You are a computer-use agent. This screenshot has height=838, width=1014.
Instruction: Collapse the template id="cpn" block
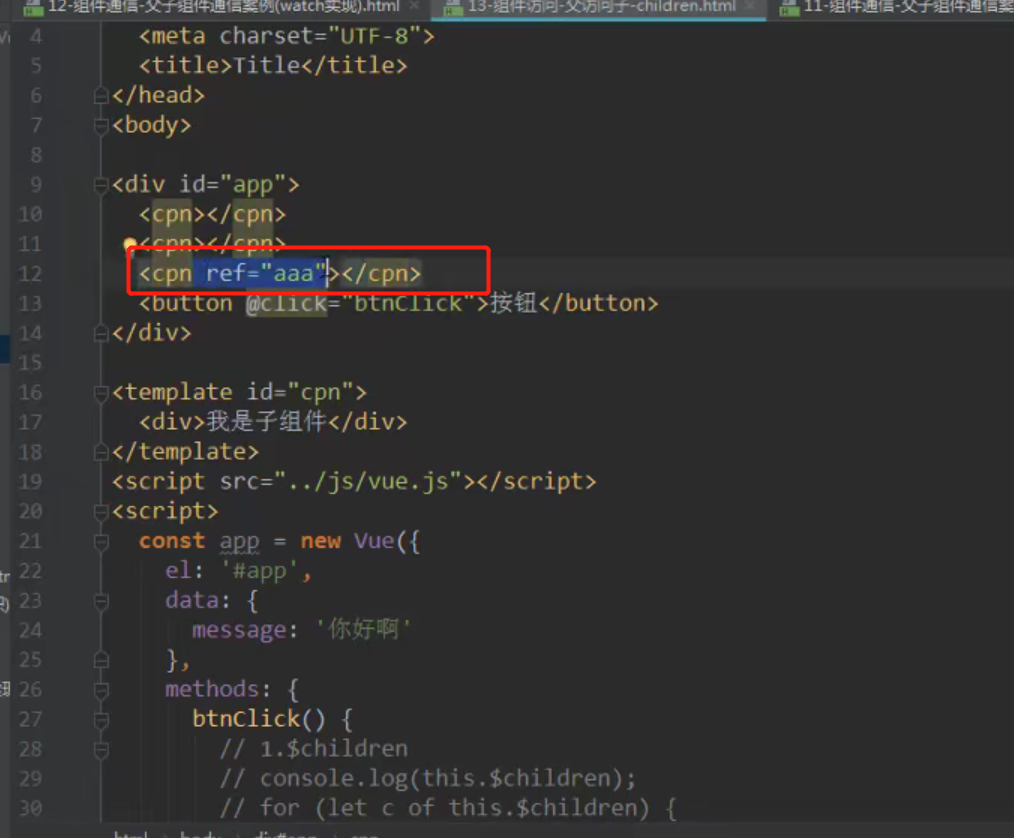click(x=101, y=393)
